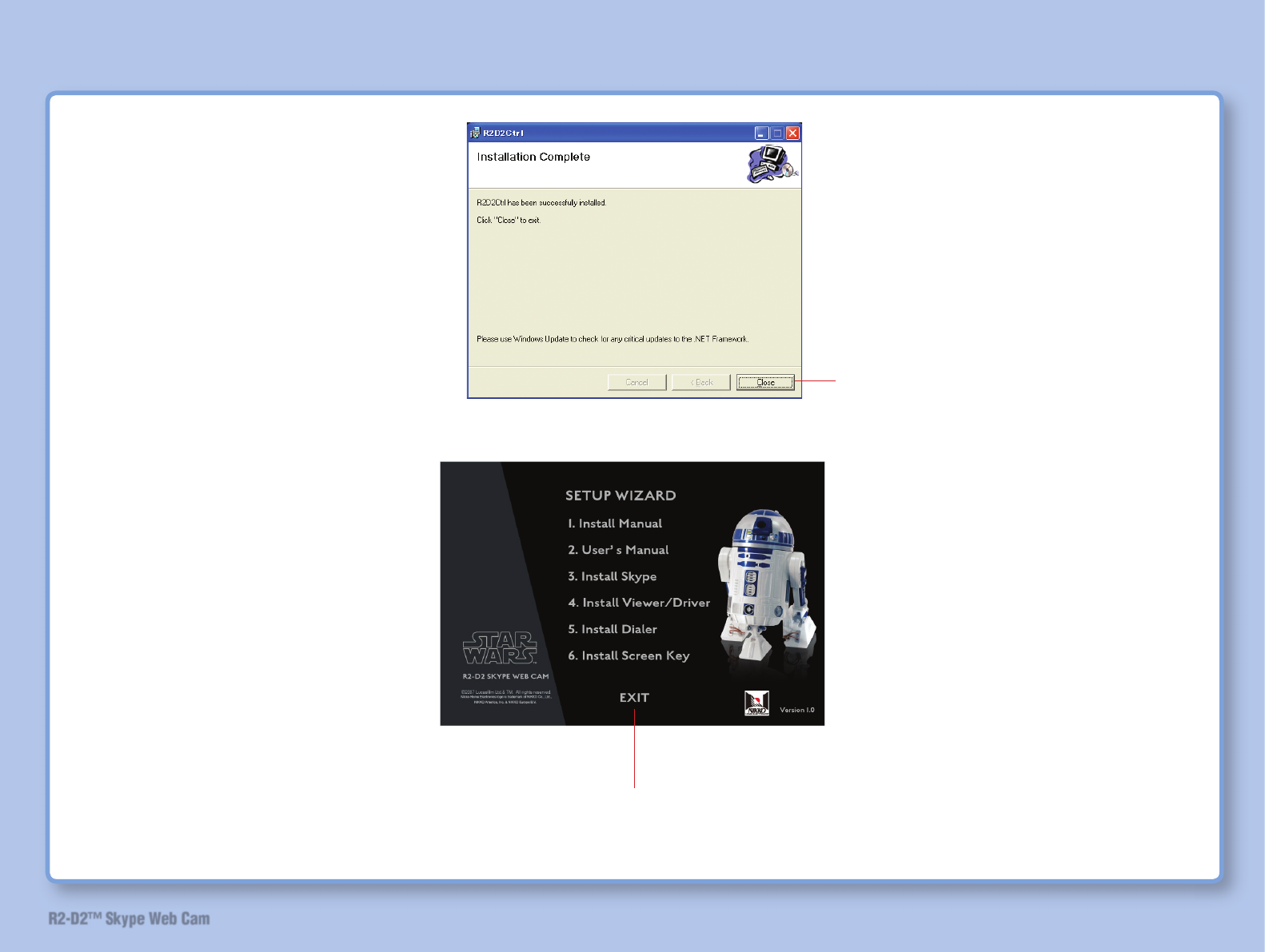Choose Install Skype in Setup Wizard
The height and width of the screenshot is (952, 1265).
pyautogui.click(x=613, y=576)
